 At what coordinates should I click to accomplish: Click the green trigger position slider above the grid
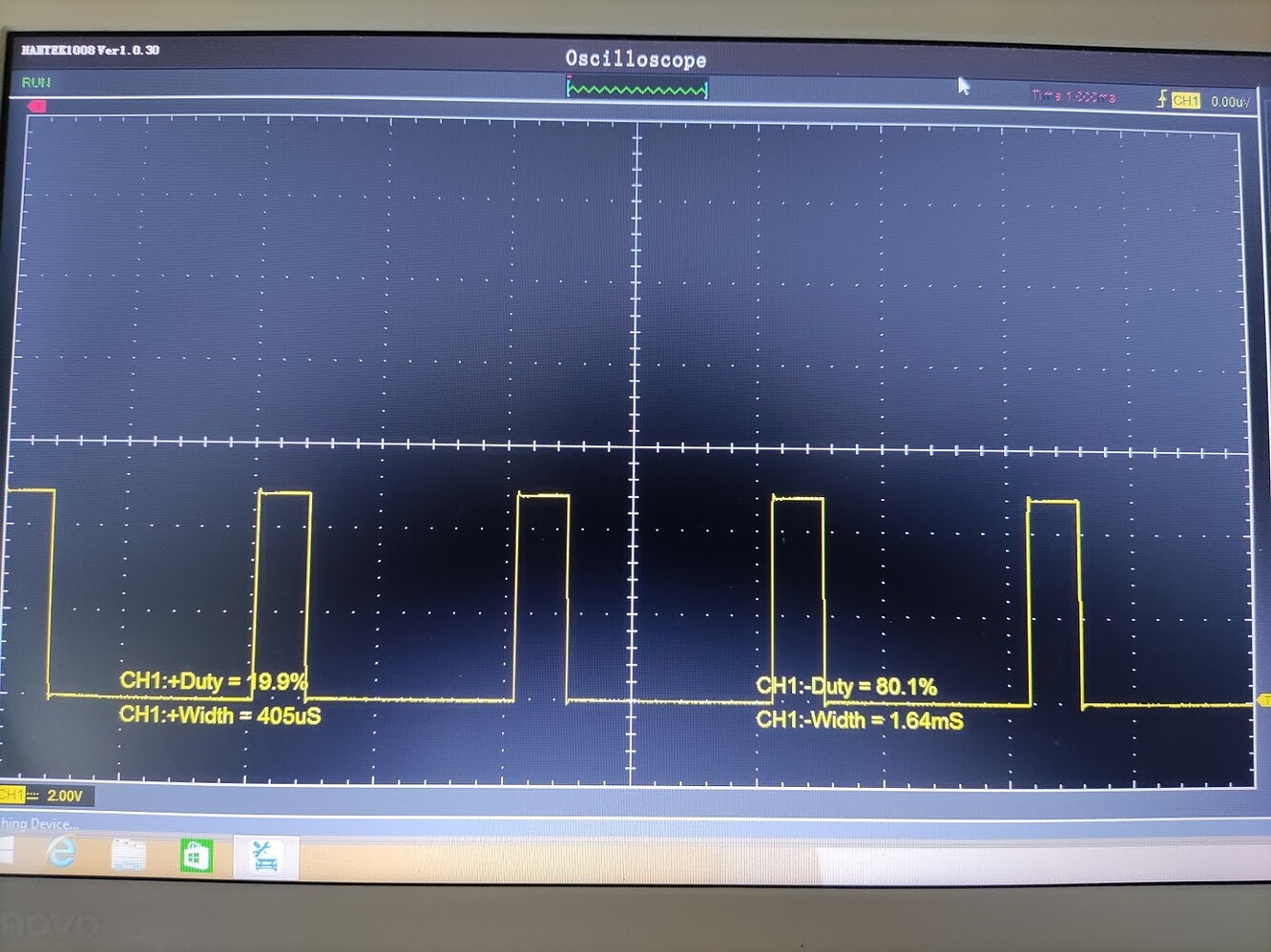tap(637, 88)
